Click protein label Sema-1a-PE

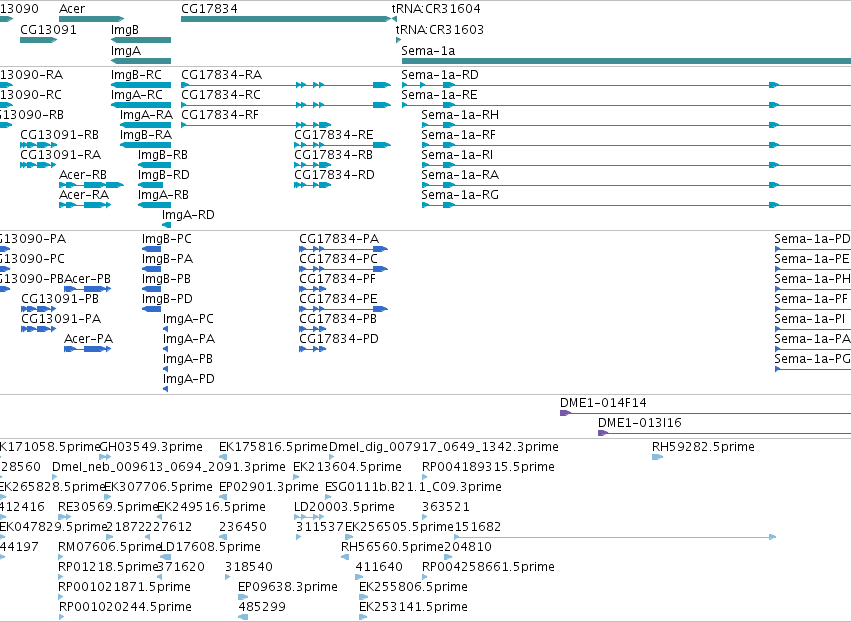(811, 259)
